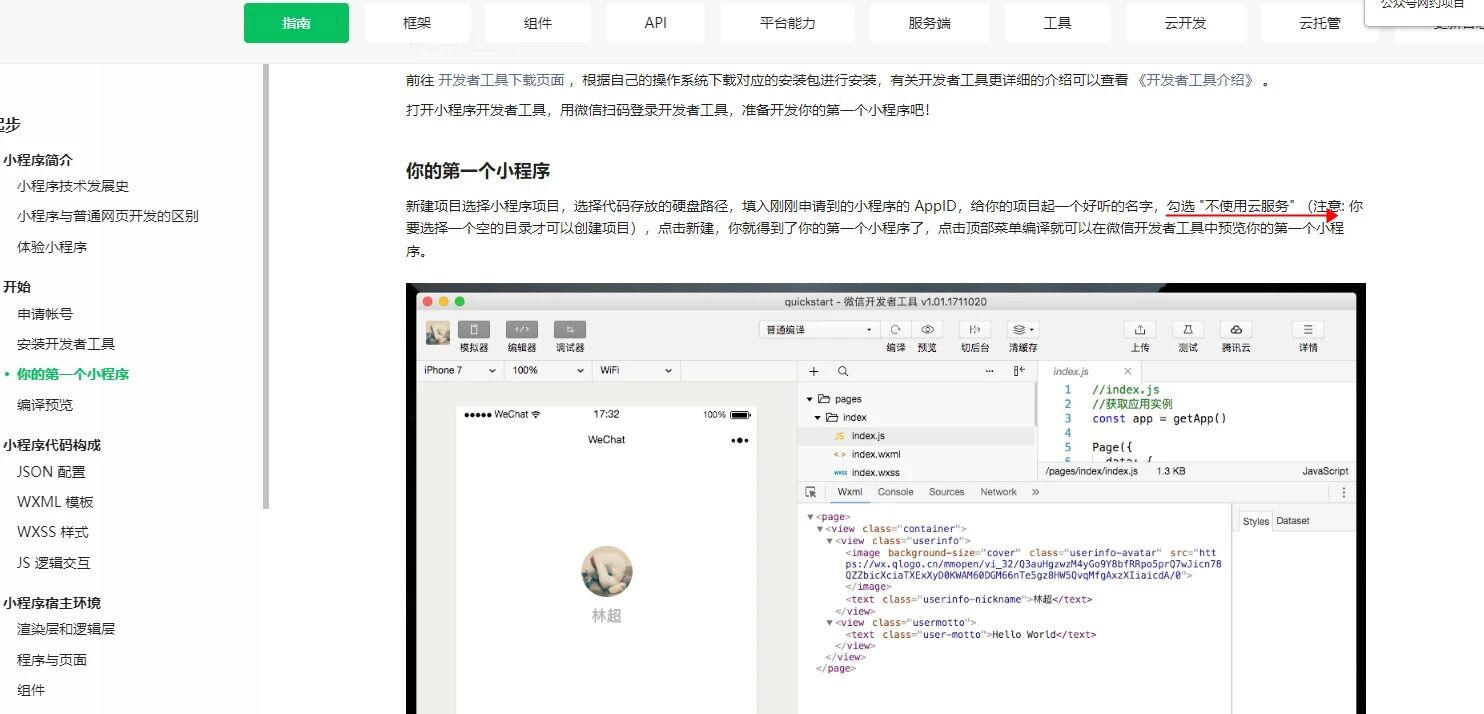
Task: Click the plus icon above the file tree
Action: point(814,371)
